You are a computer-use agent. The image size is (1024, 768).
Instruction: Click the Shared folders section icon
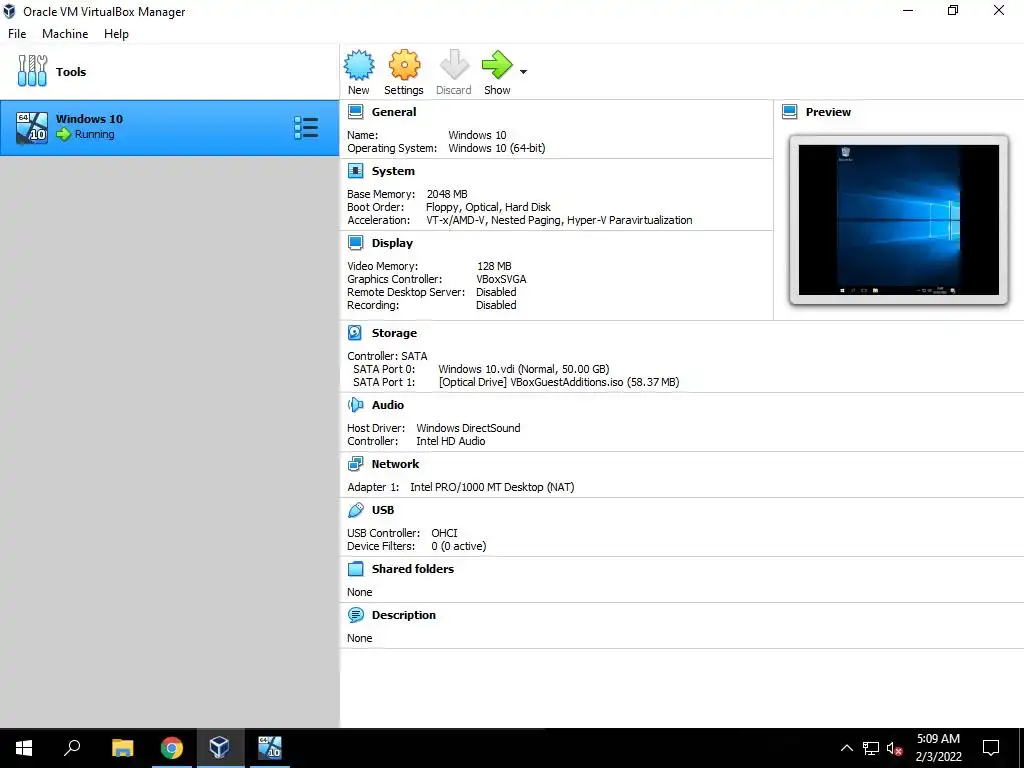[x=355, y=569]
